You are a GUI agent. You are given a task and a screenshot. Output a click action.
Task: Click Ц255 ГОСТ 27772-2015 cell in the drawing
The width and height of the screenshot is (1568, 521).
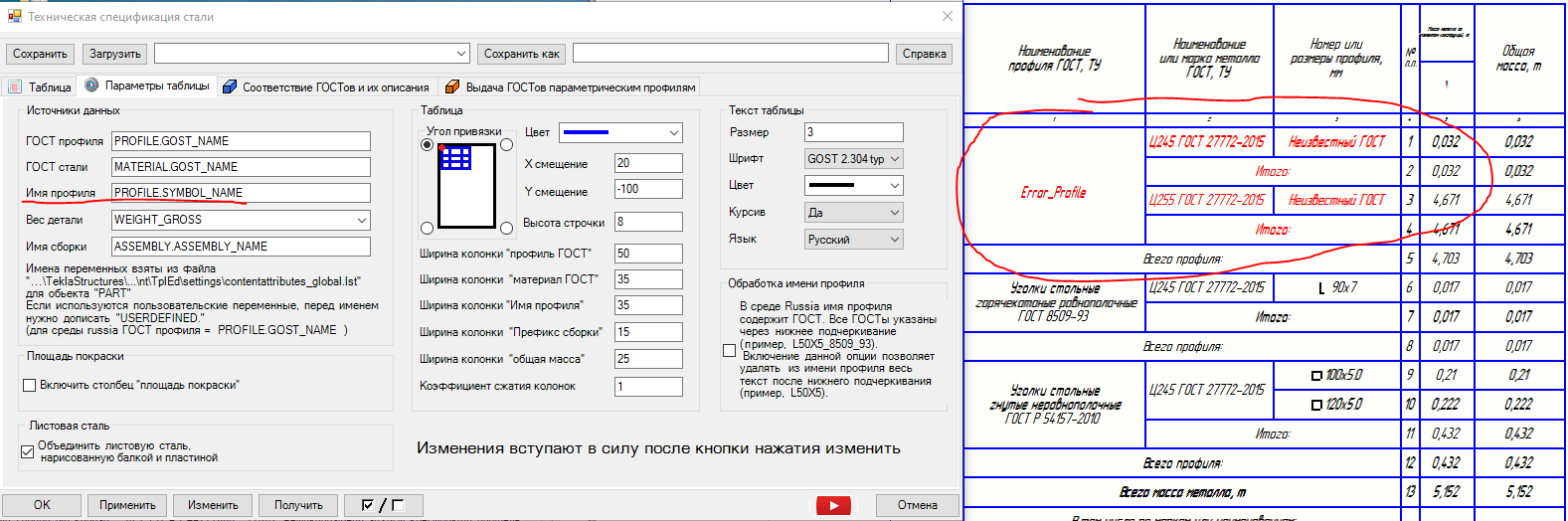1207,200
